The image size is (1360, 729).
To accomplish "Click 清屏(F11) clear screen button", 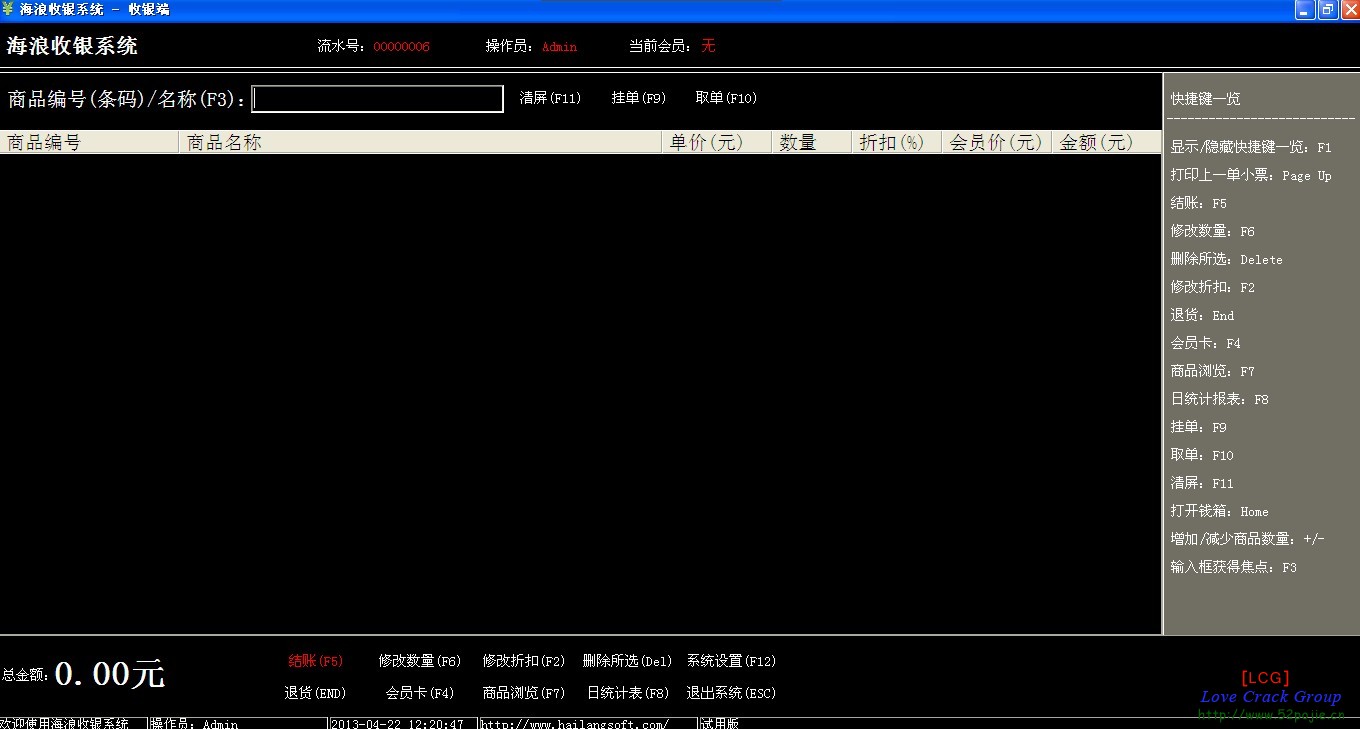I will pos(550,98).
